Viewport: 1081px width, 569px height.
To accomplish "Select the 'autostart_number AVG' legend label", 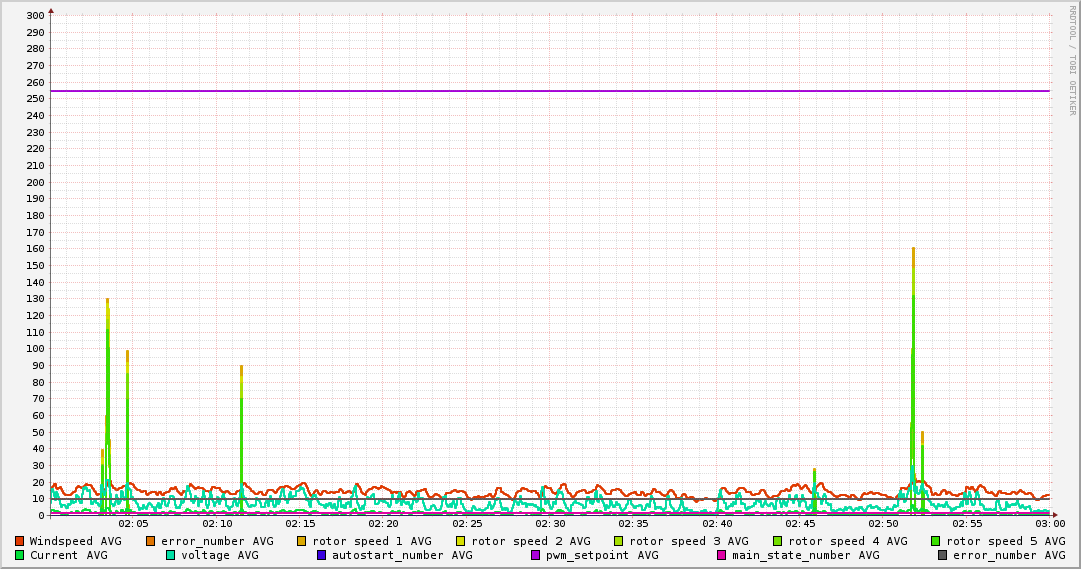I will point(403,555).
